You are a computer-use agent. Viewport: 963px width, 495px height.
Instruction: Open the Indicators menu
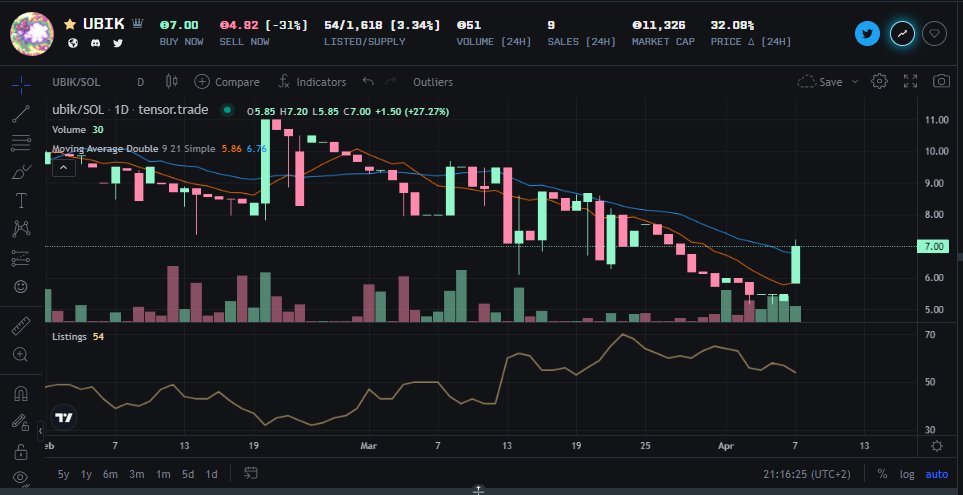(x=312, y=82)
